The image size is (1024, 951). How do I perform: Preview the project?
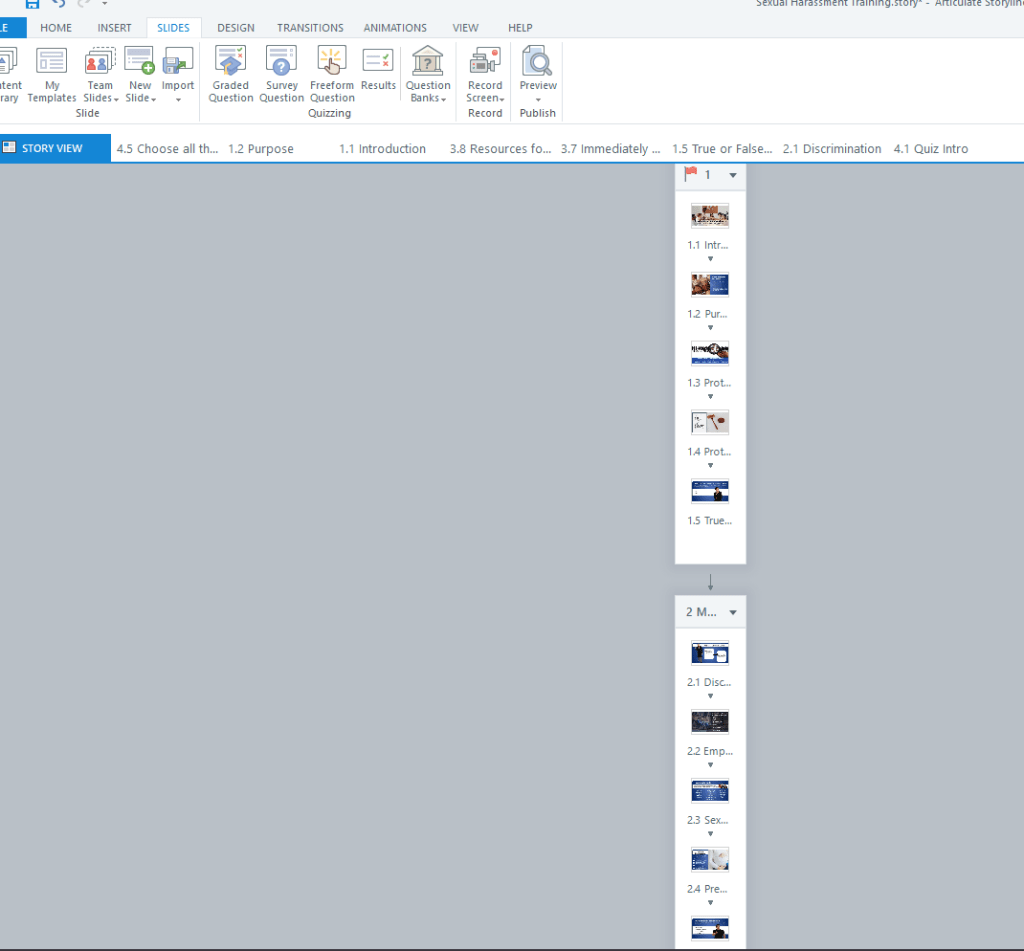[538, 63]
